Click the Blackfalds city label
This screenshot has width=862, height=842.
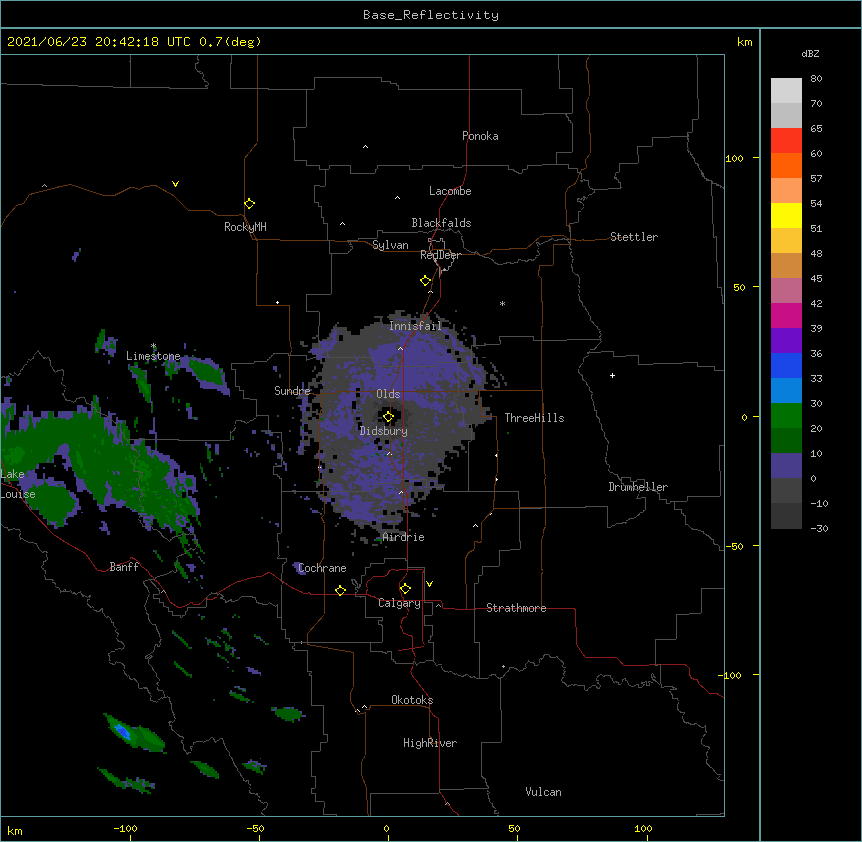coord(441,223)
